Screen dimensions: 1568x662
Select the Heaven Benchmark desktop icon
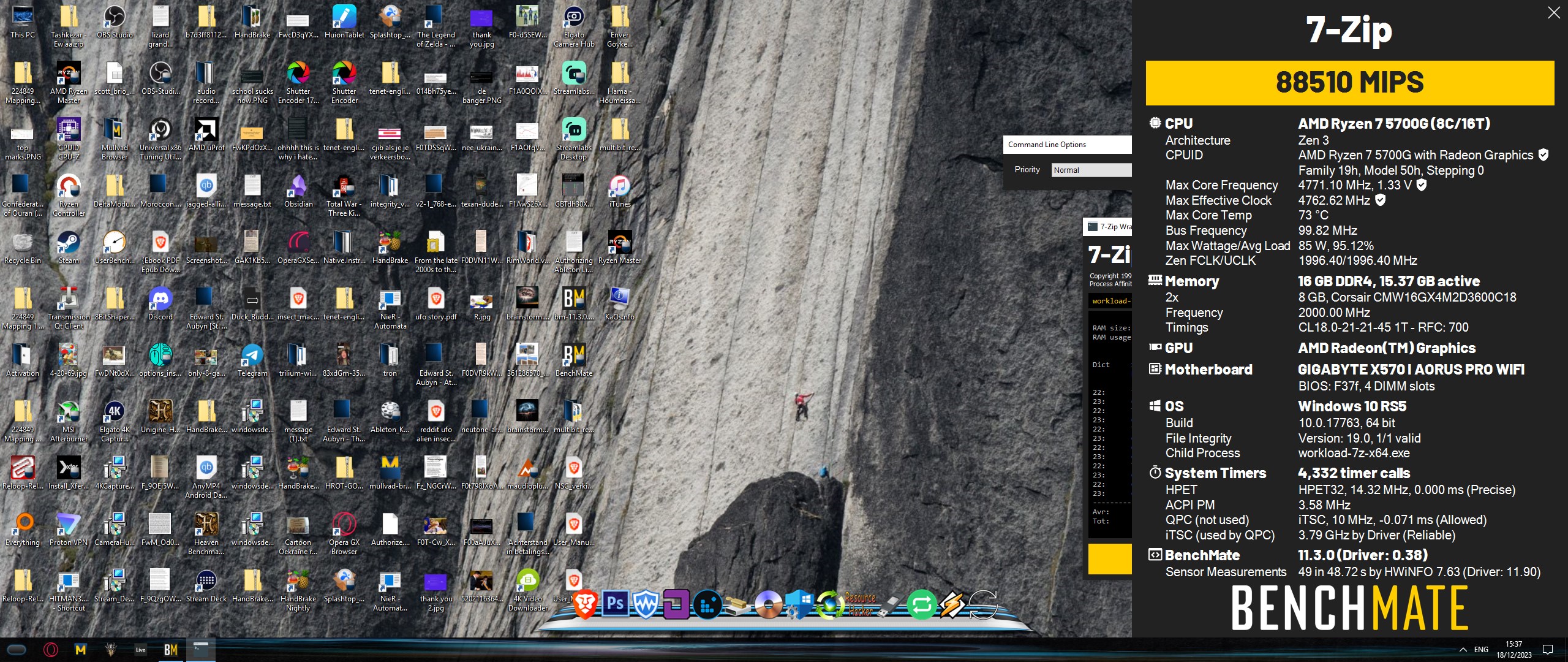click(206, 535)
